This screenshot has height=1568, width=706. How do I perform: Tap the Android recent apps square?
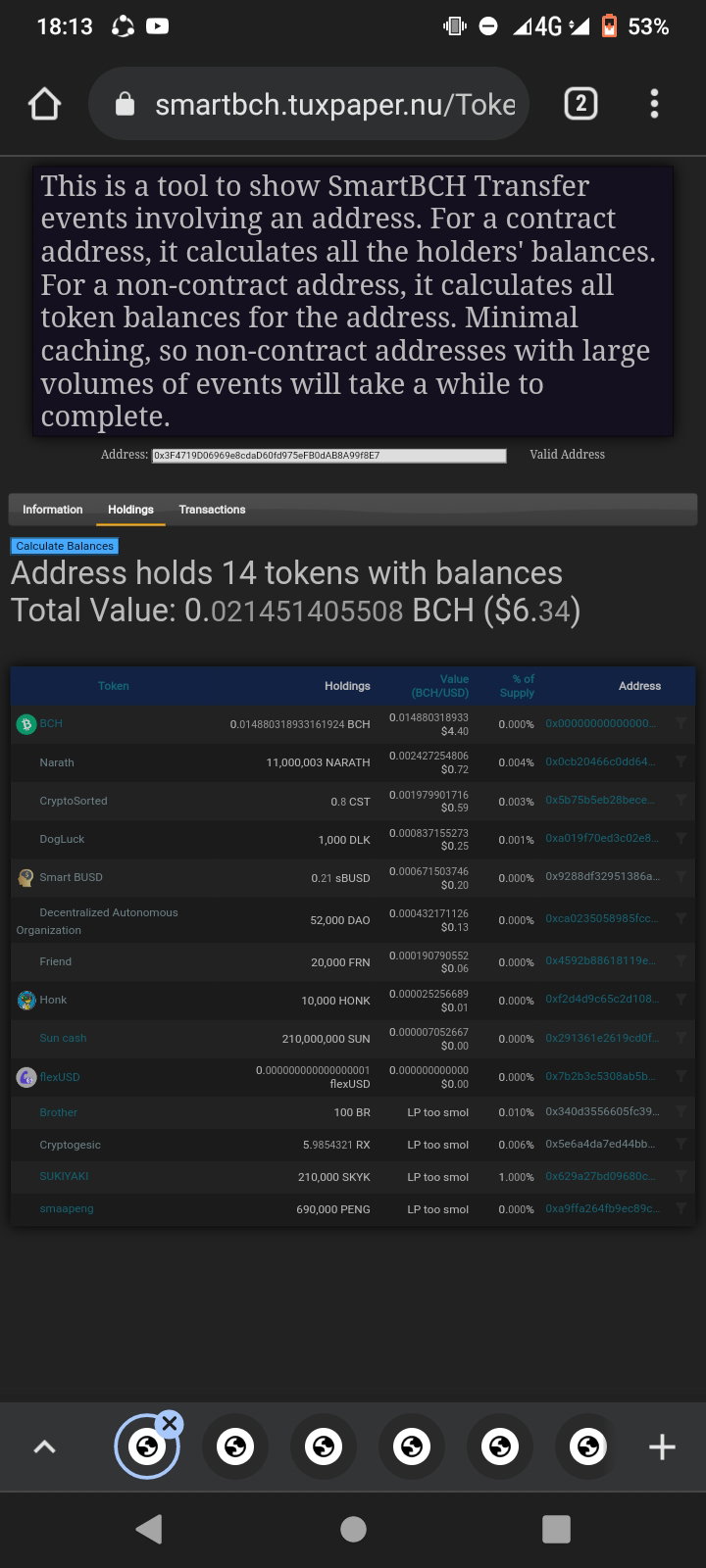click(556, 1529)
